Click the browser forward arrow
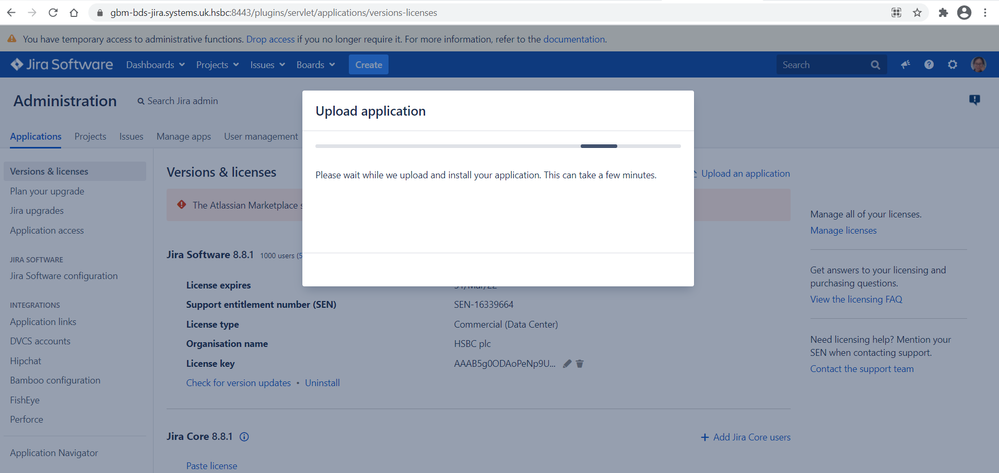 32,12
